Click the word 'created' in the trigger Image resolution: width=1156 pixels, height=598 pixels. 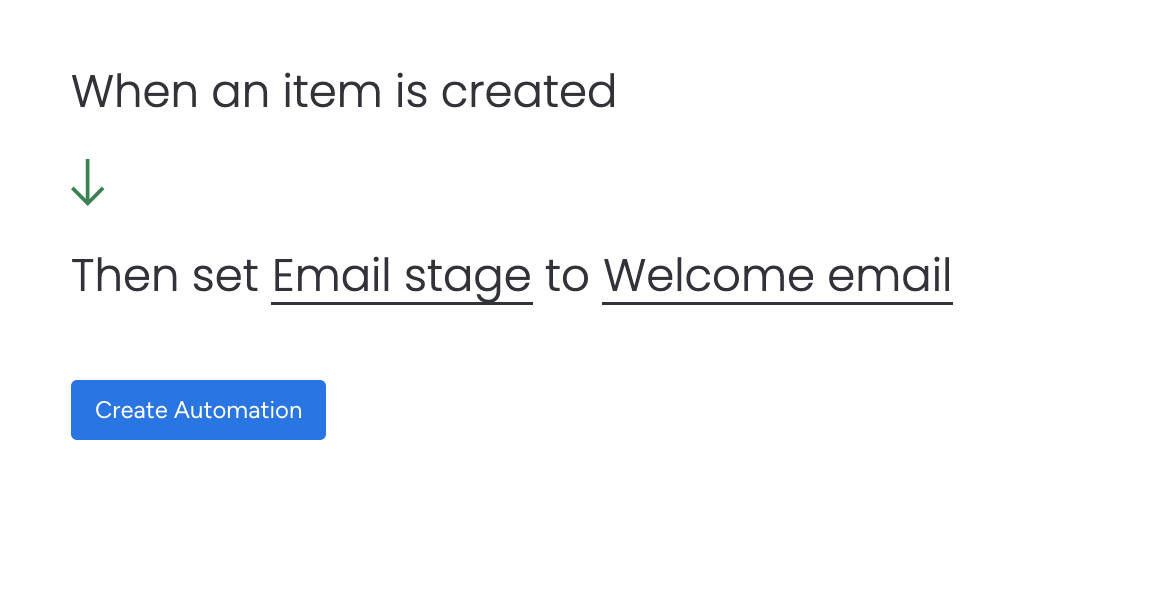(529, 92)
